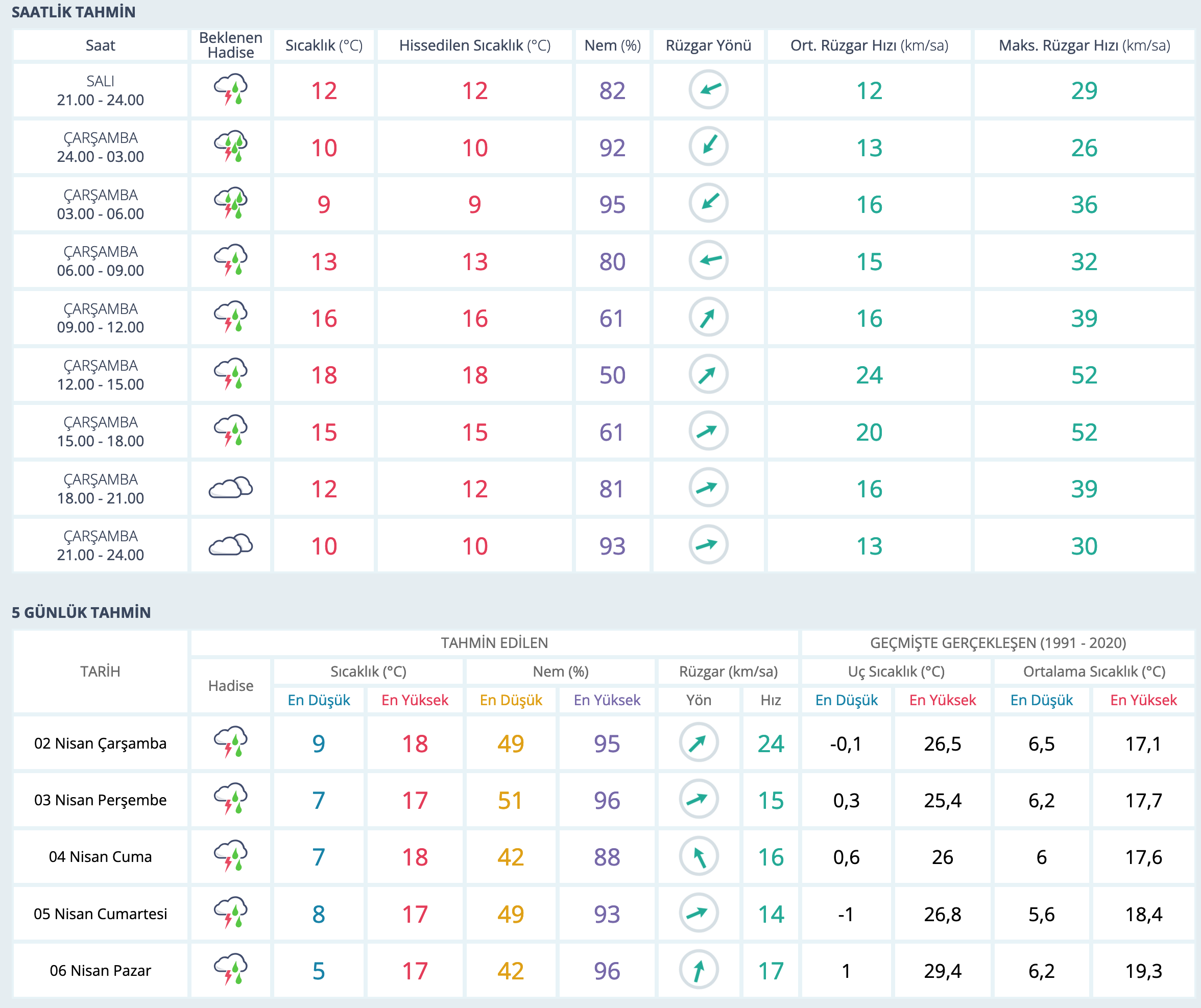The image size is (1201, 1008).
Task: Click wind direction icon for 04 Nisan Cuma
Action: [699, 856]
